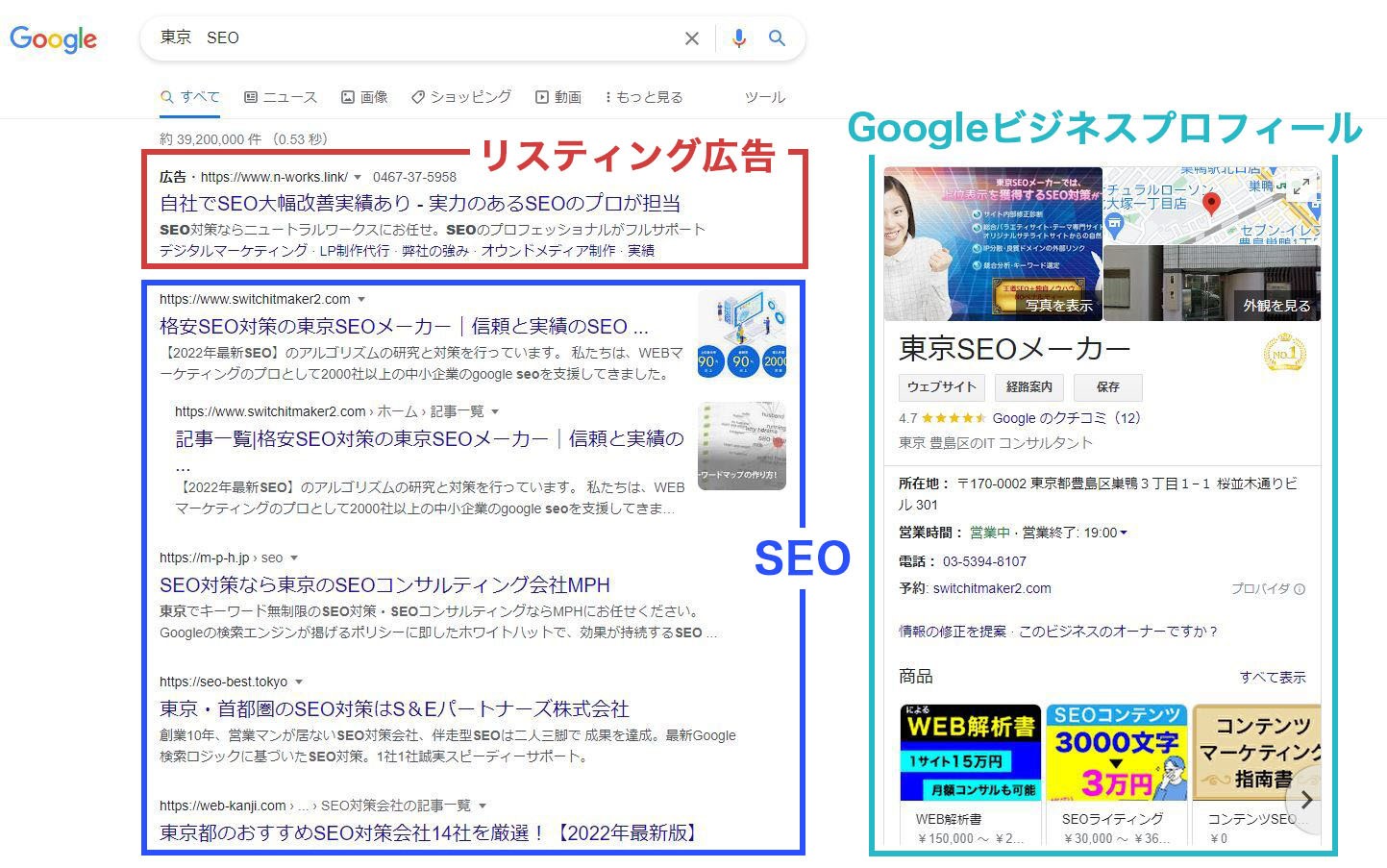Image resolution: width=1387 pixels, height=868 pixels.
Task: Click the 東京SEOメーカー business title
Action: (x=1014, y=349)
